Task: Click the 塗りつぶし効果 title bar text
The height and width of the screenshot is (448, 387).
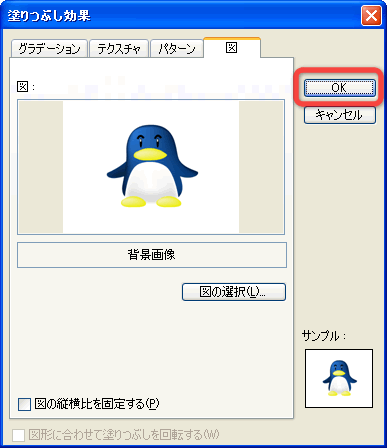Action: [x=49, y=16]
